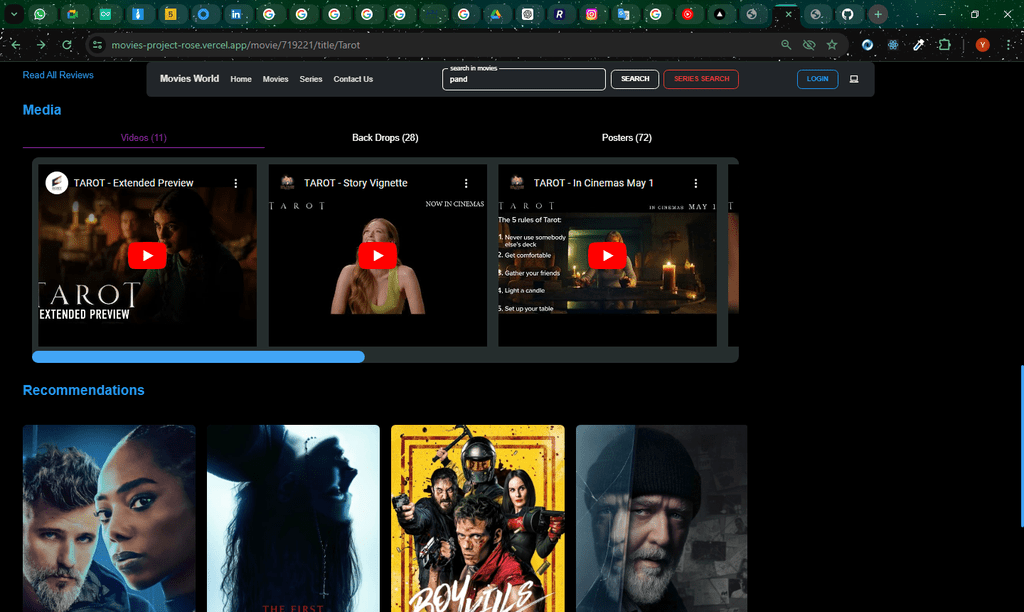Open the React DevTools extension

[x=893, y=45]
